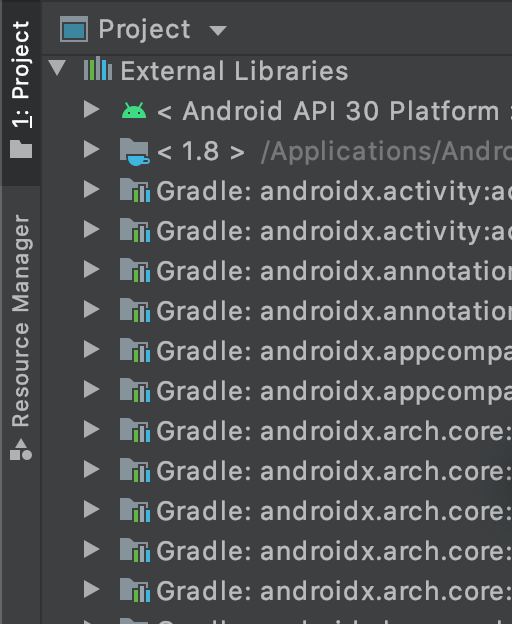
Task: Open the Project view dropdown arrow
Action: (x=218, y=30)
